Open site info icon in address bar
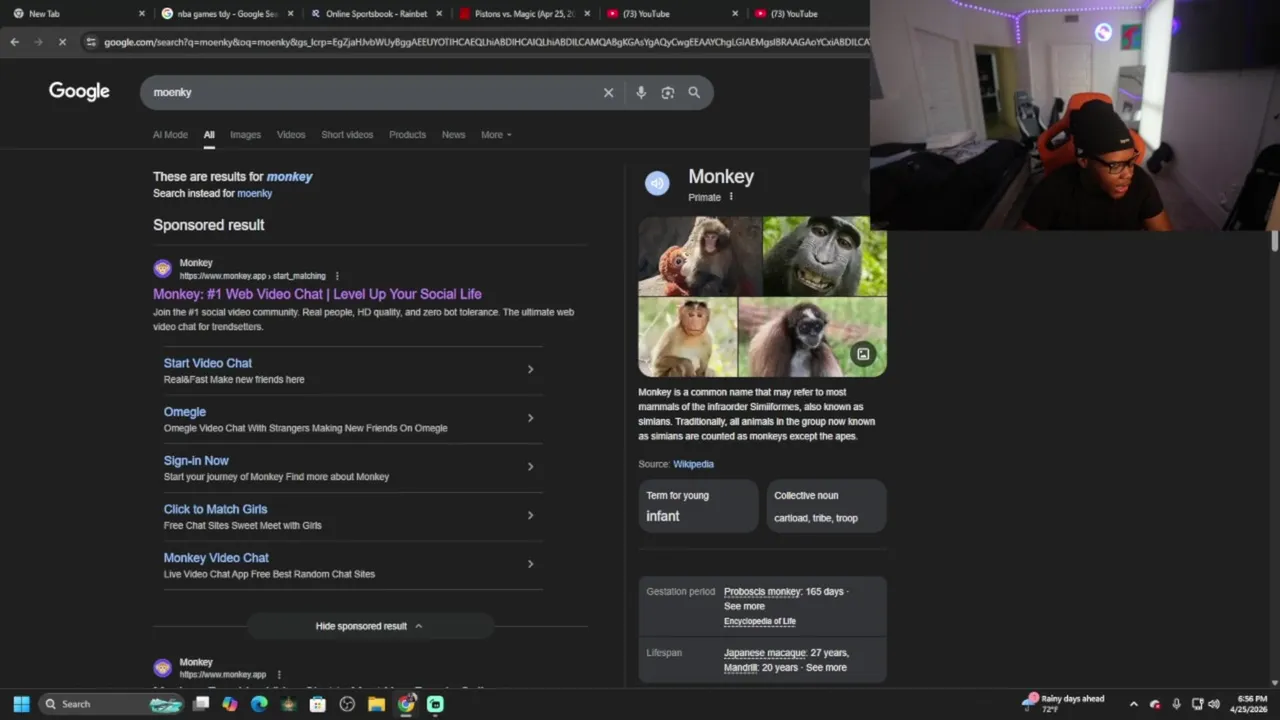 click(x=91, y=42)
